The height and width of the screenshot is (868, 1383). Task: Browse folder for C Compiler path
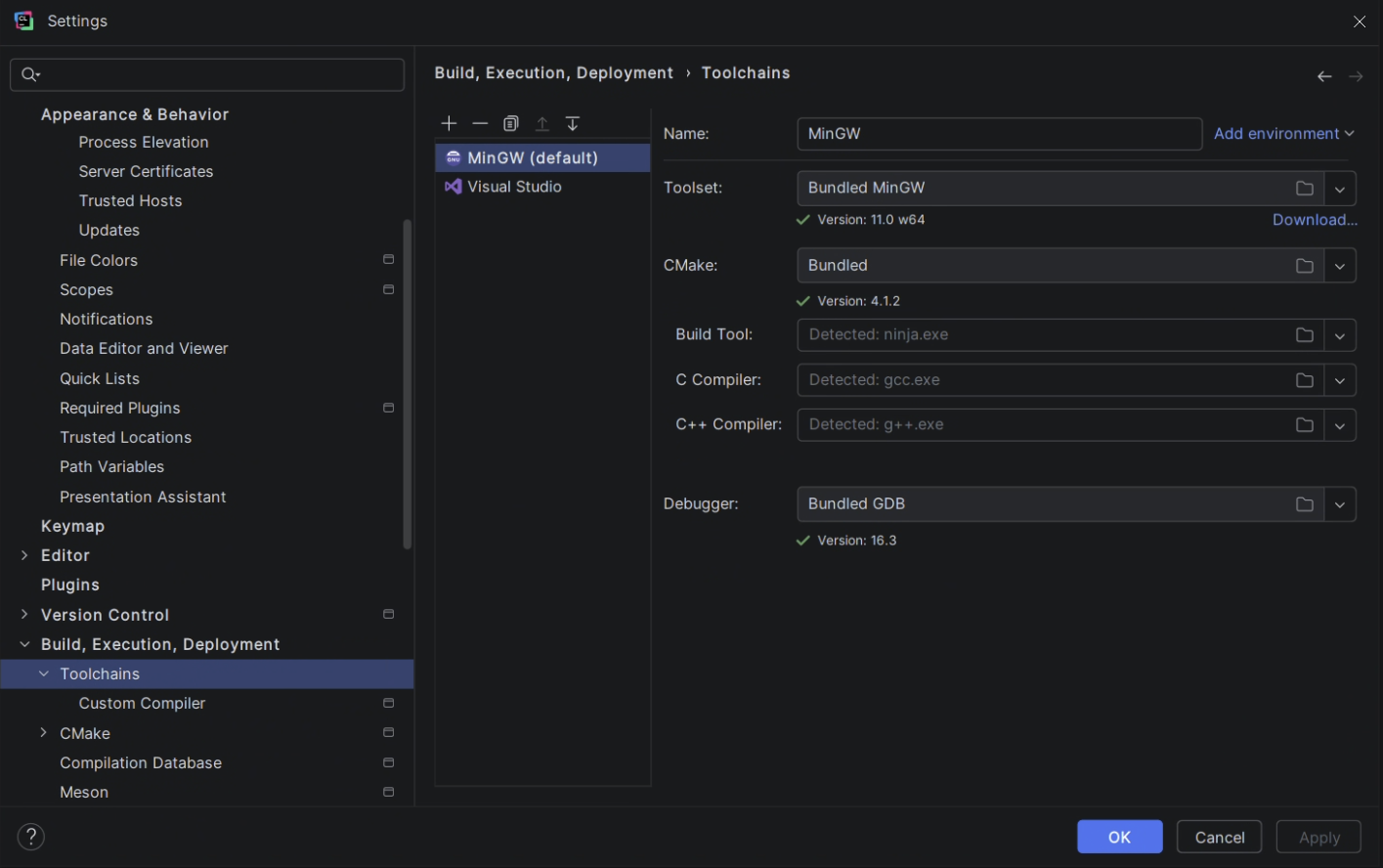(x=1305, y=380)
